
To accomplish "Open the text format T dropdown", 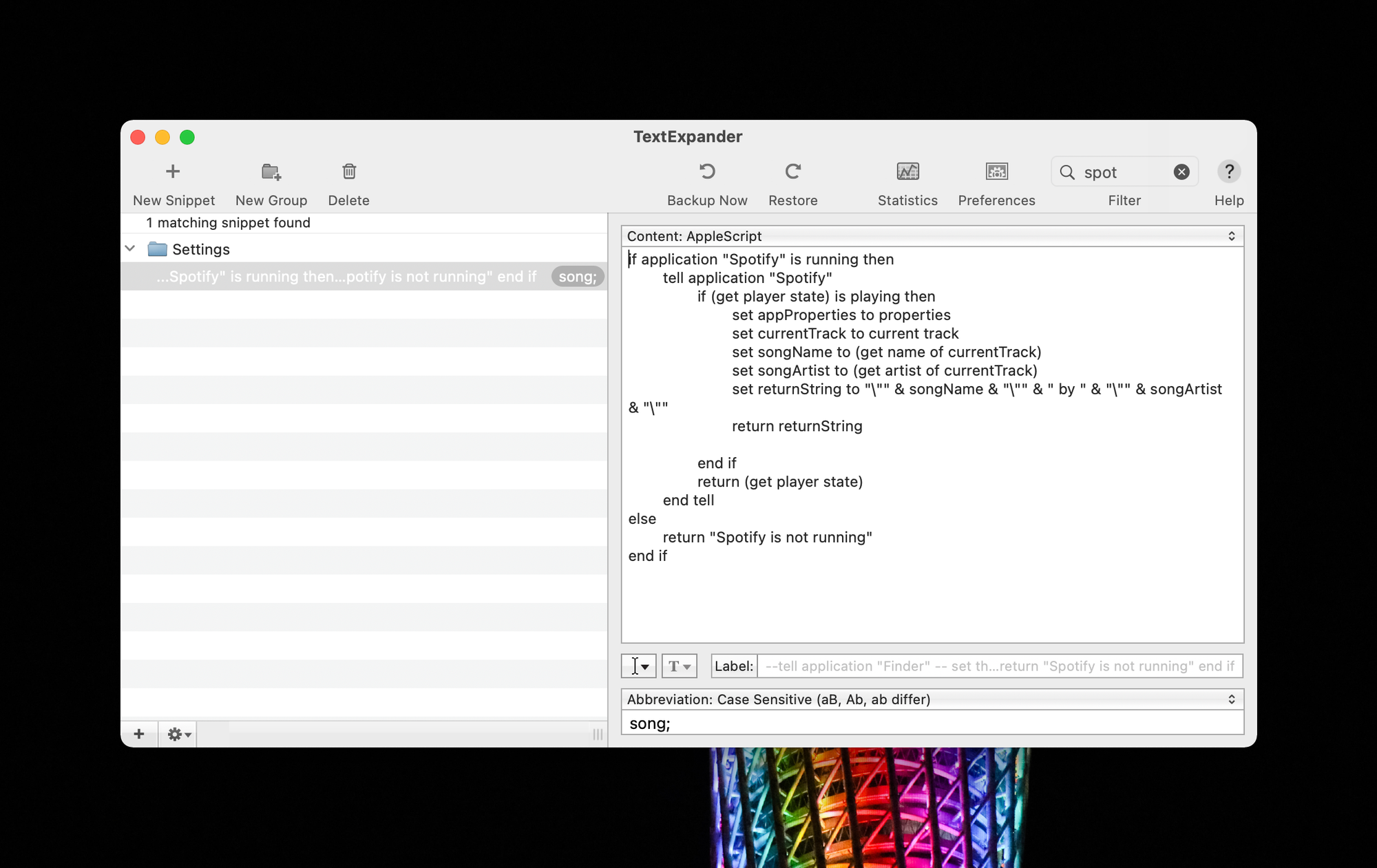I will (x=680, y=666).
